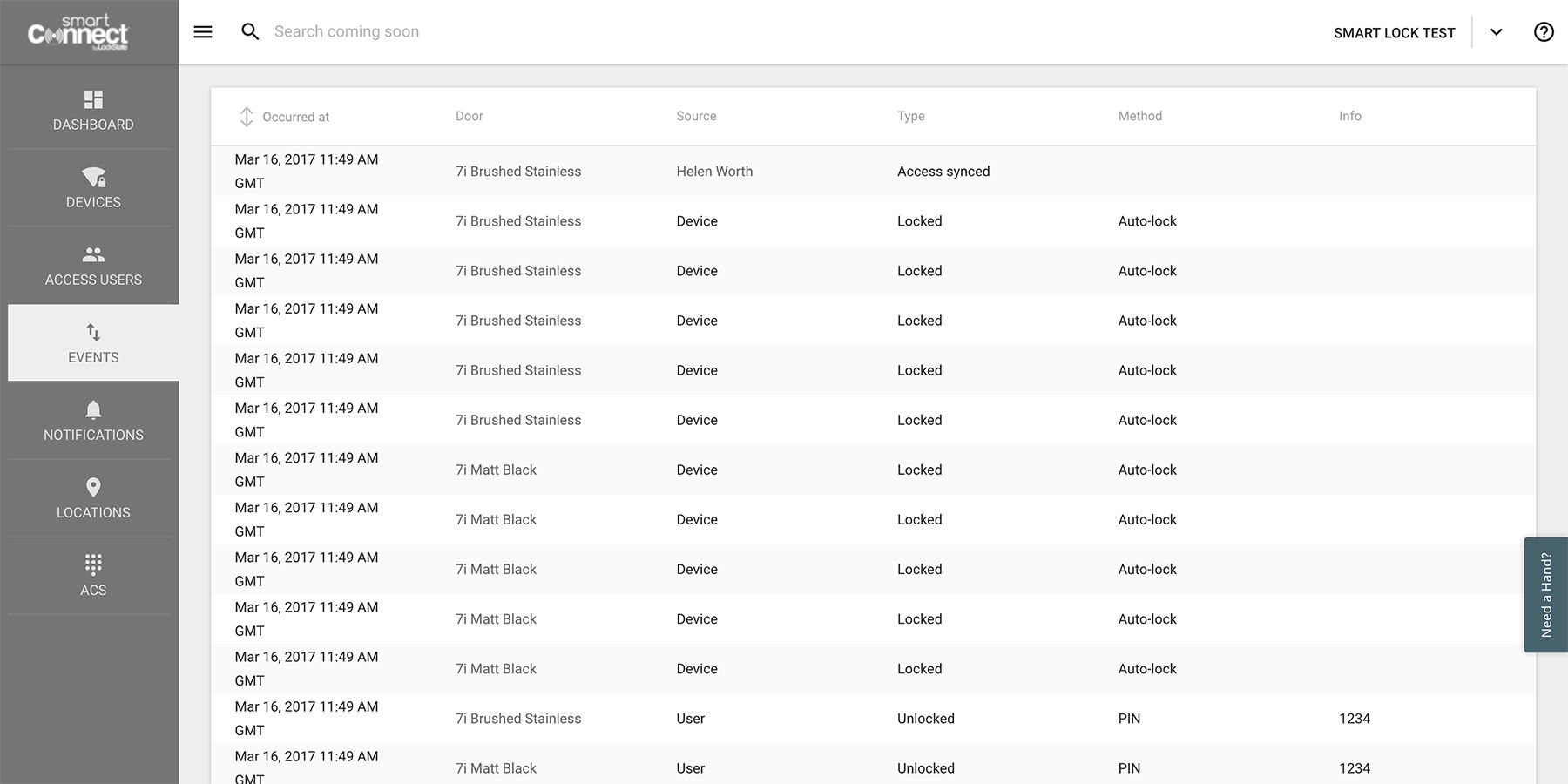This screenshot has width=1568, height=784.
Task: Open the hamburger menu icon
Action: pyautogui.click(x=203, y=32)
